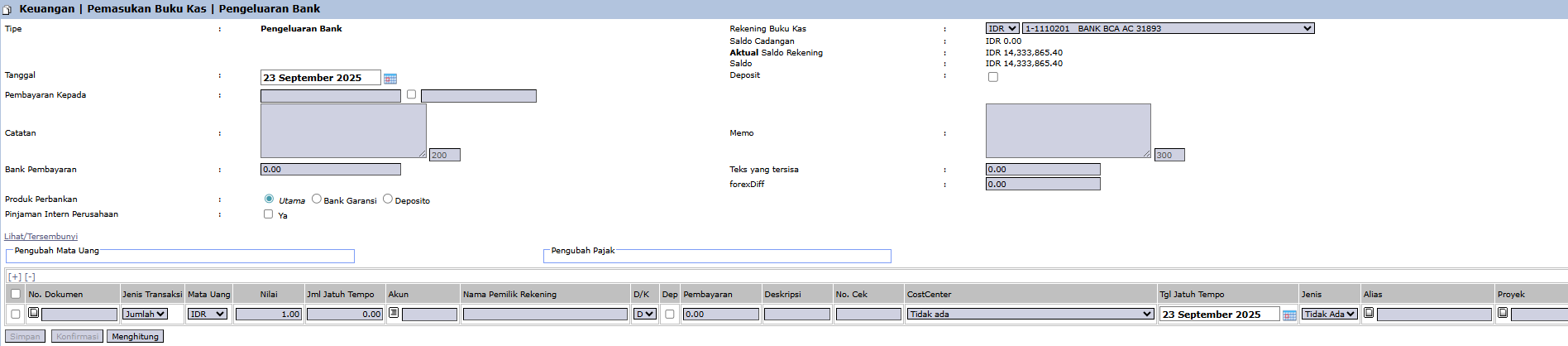The image size is (1568, 346).
Task: Click into the Catatan text area
Action: coord(343,131)
